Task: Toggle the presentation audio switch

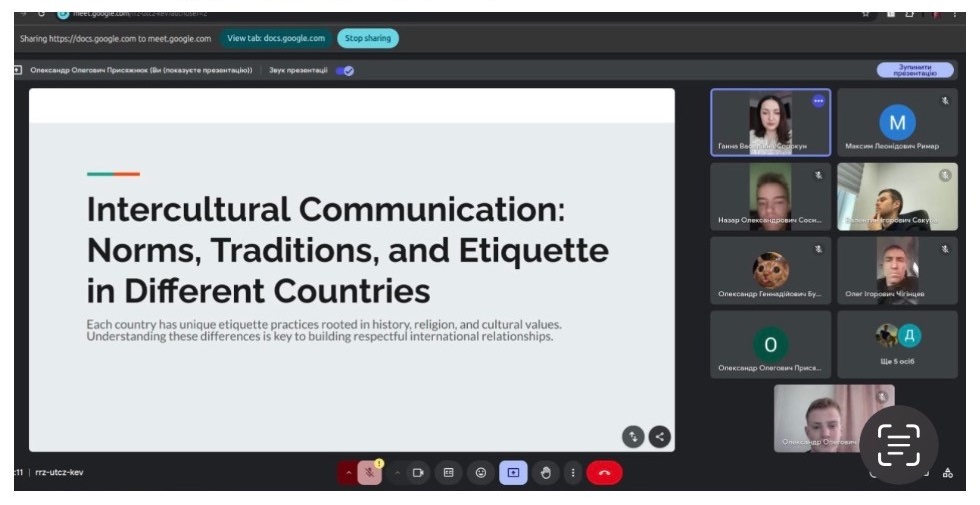Action: [345, 70]
